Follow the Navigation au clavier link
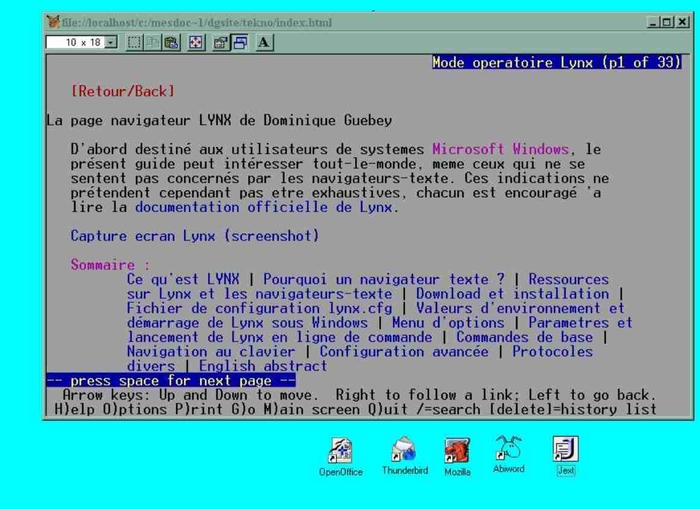 click(211, 351)
